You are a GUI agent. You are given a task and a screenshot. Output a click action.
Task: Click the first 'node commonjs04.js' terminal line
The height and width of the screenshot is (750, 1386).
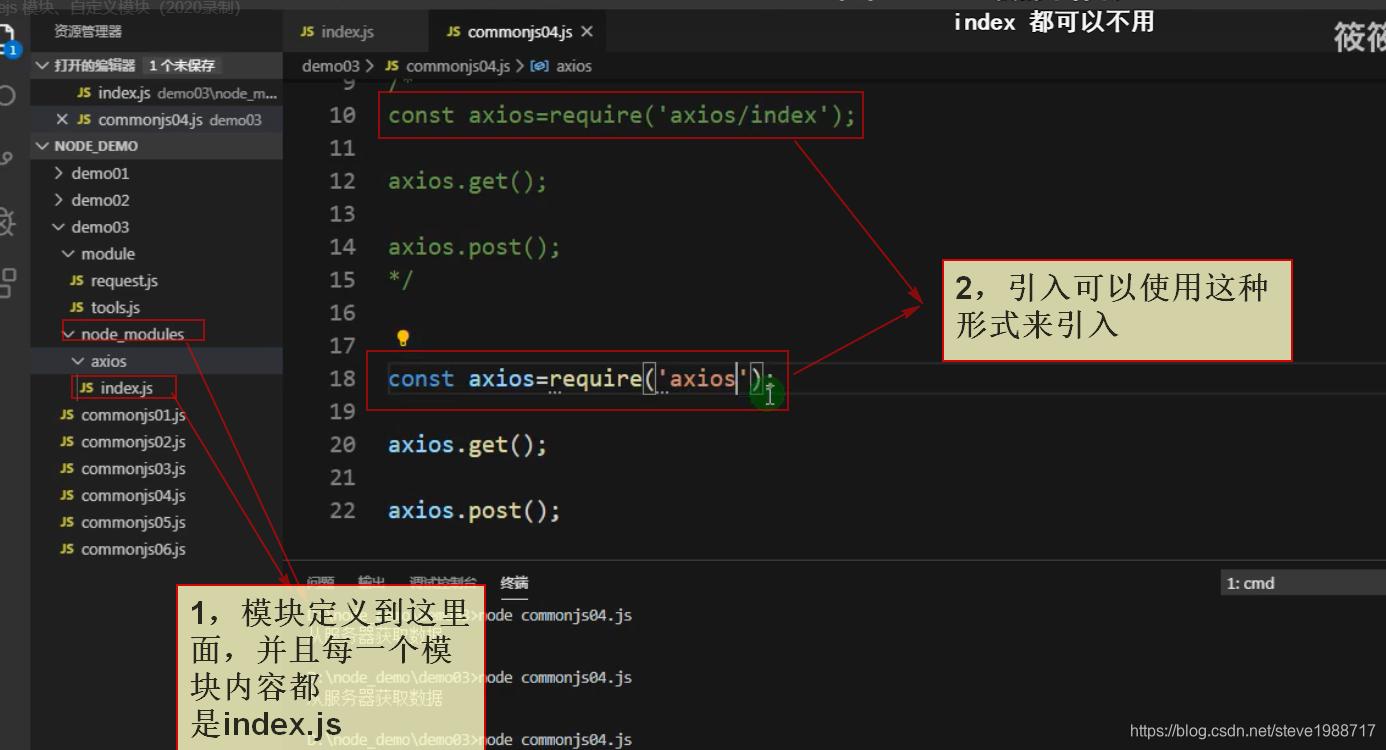tap(557, 616)
